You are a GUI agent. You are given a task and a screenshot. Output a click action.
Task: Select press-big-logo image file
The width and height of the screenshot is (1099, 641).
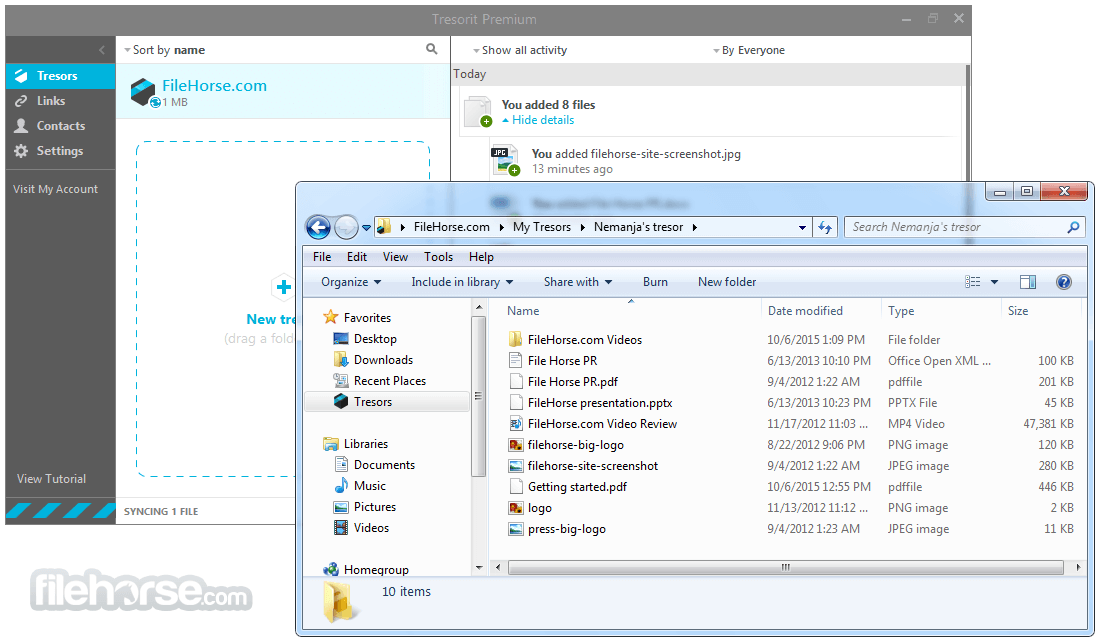point(566,529)
